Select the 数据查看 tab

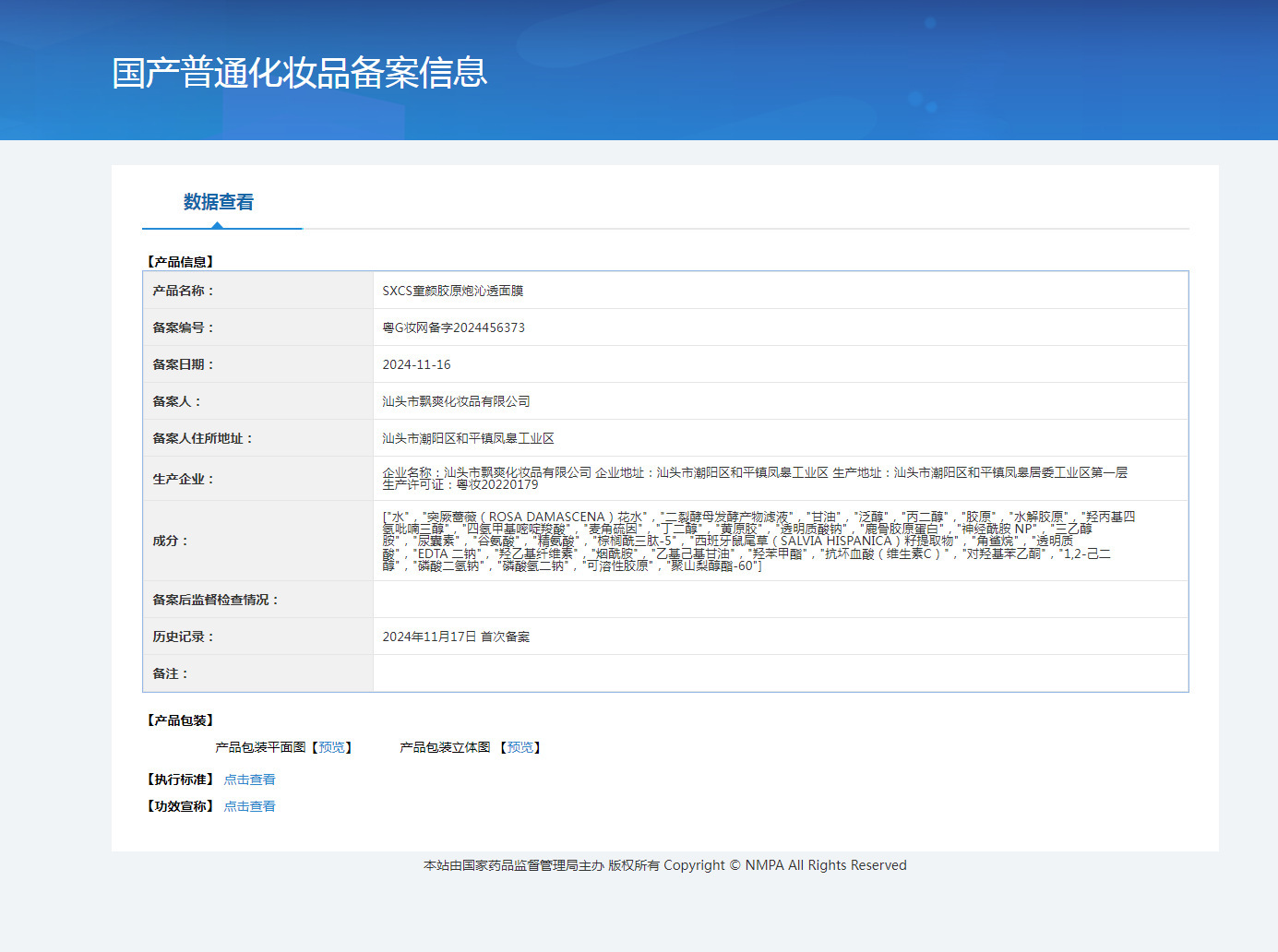click(219, 202)
